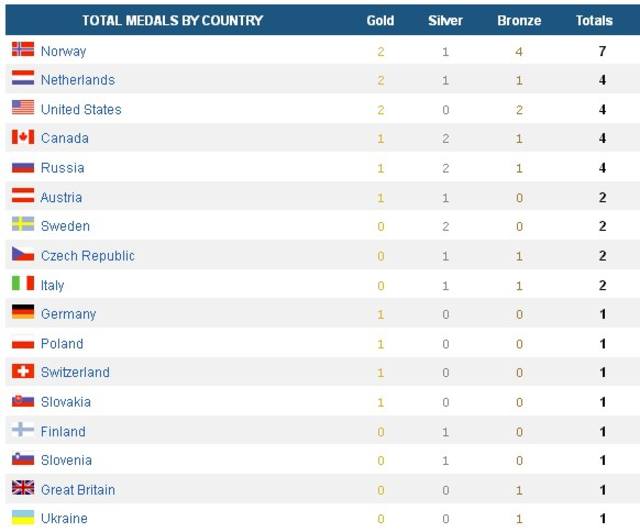Open the Finland country link
This screenshot has width=640, height=532.
tap(63, 432)
